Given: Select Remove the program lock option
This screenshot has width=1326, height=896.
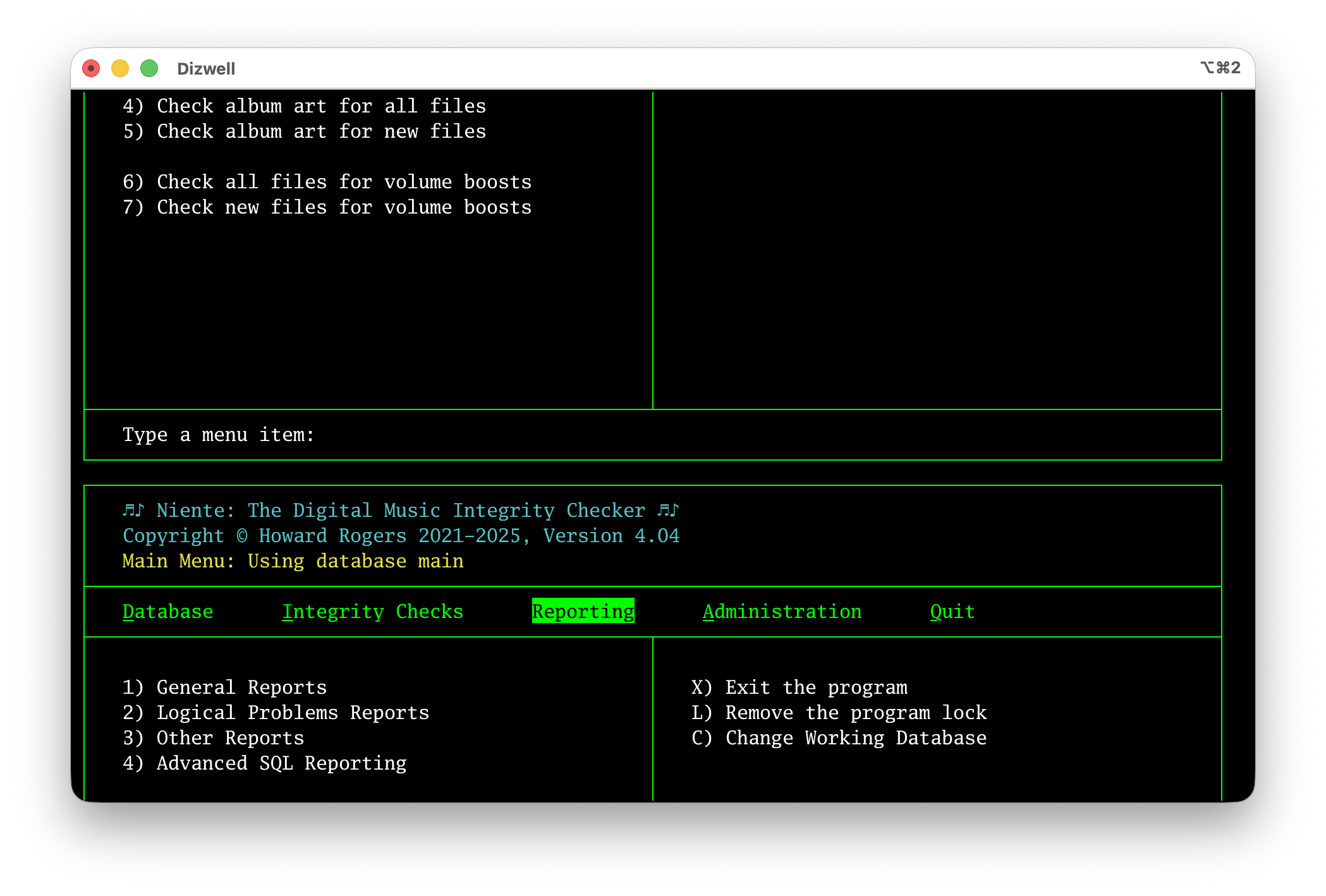Looking at the screenshot, I should click(839, 713).
